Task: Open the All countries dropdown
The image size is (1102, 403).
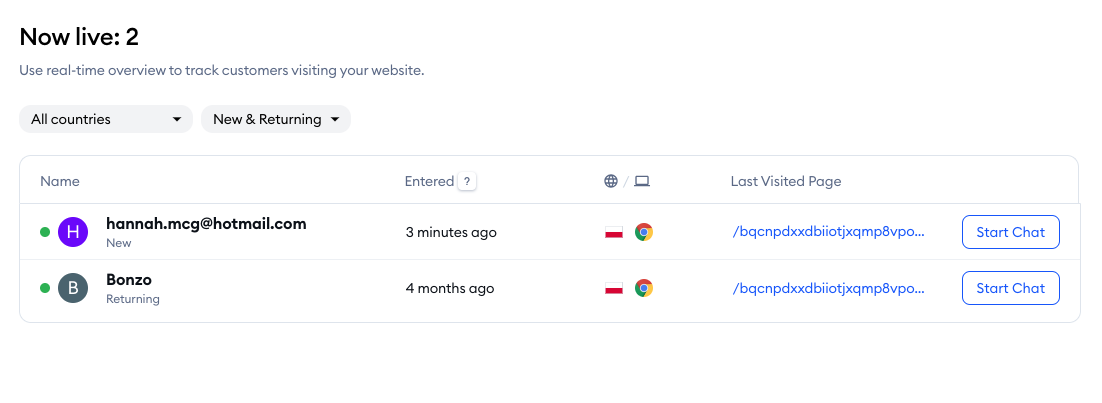Action: (106, 119)
